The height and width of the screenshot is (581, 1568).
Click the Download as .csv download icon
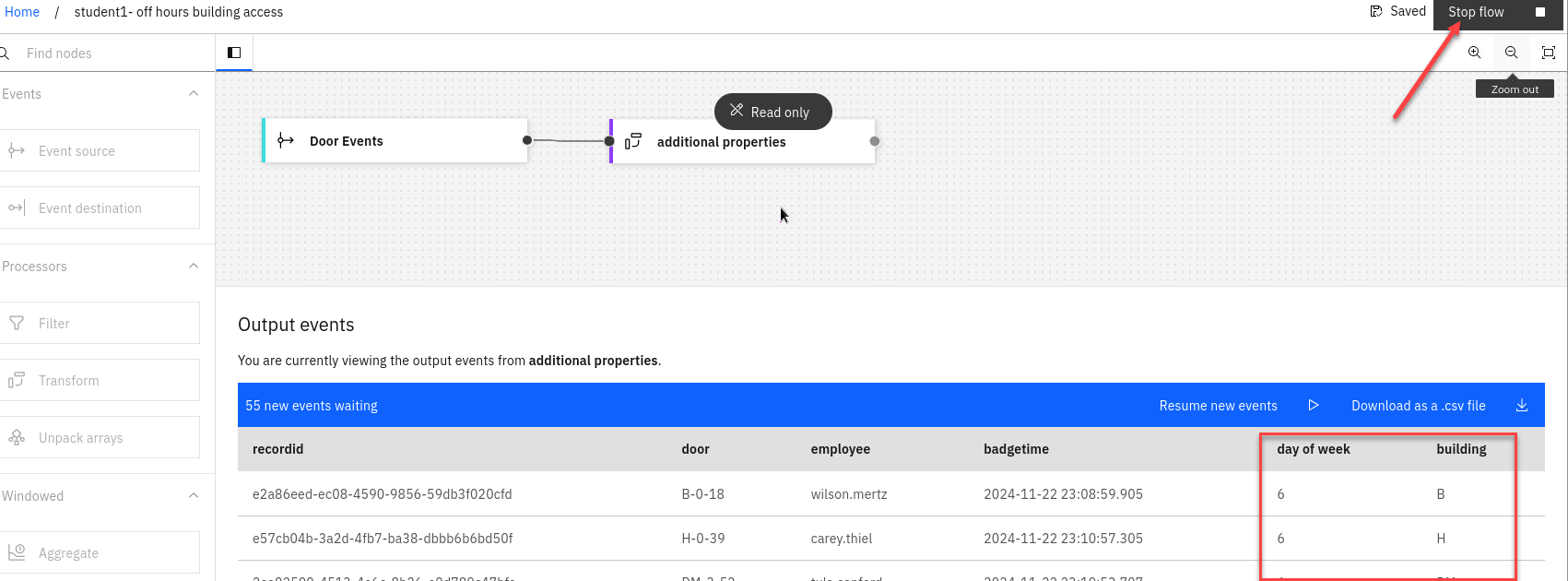click(x=1522, y=406)
